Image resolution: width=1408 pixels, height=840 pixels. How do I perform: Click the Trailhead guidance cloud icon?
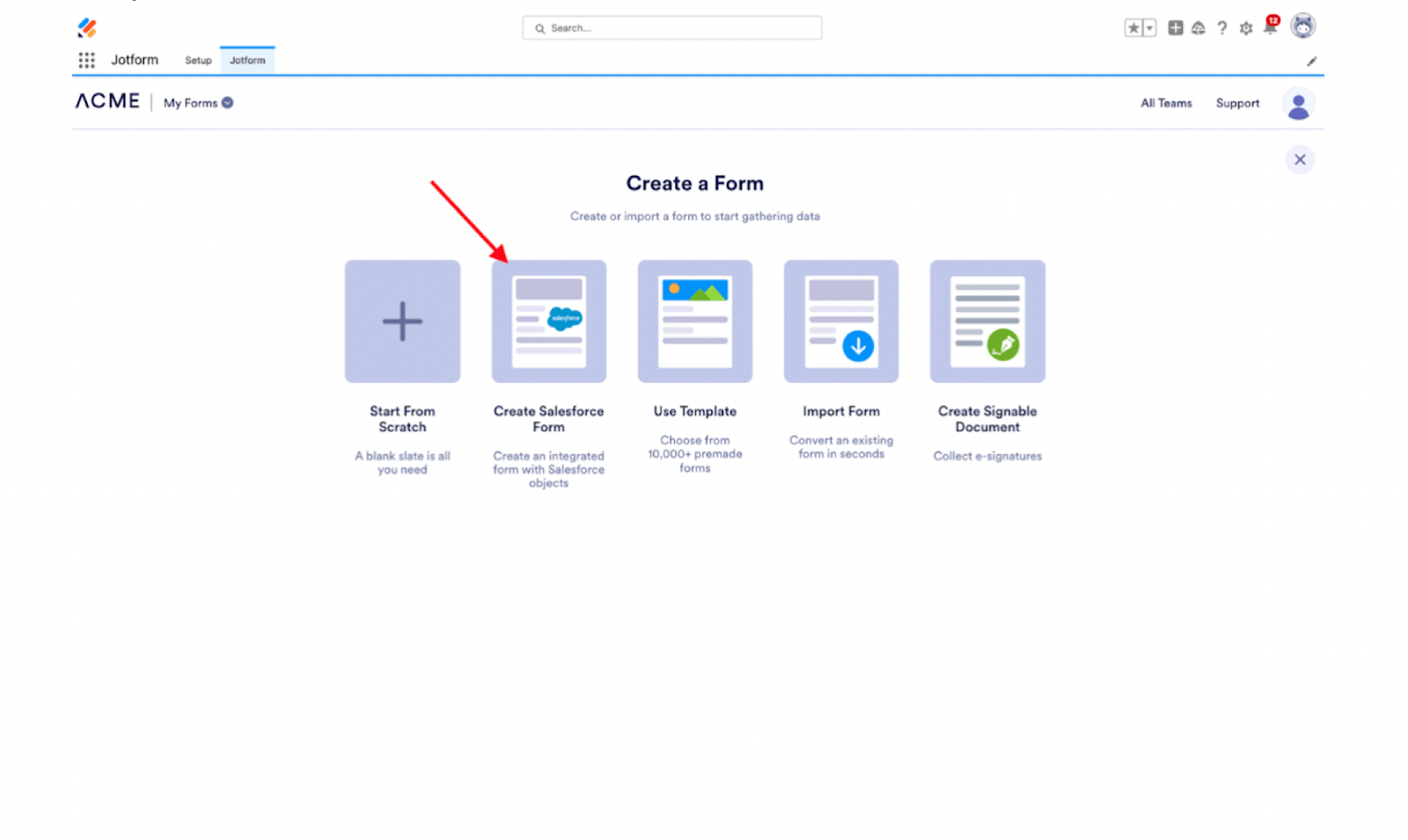1199,28
